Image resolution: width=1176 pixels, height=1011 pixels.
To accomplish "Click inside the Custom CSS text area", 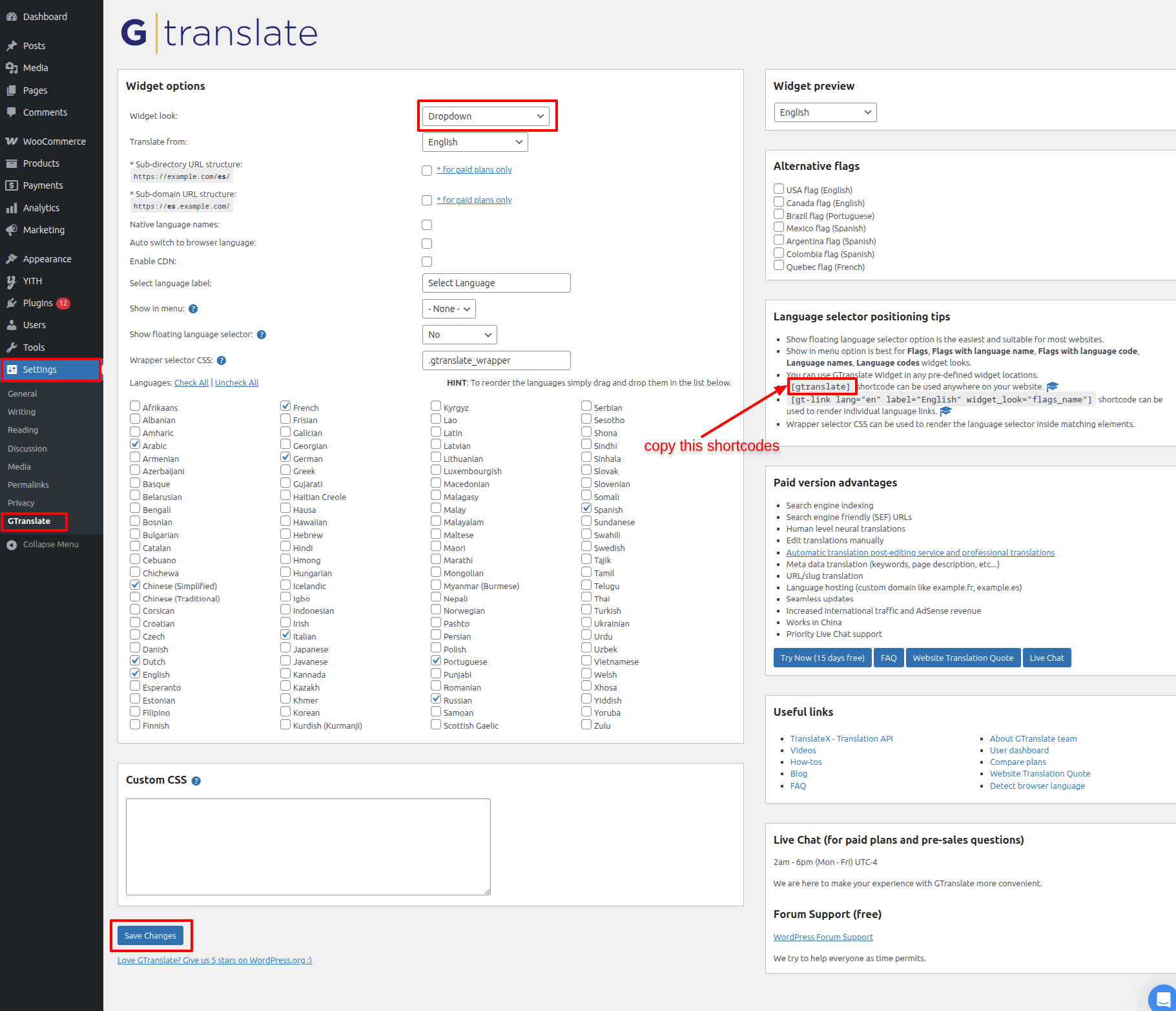I will [308, 846].
